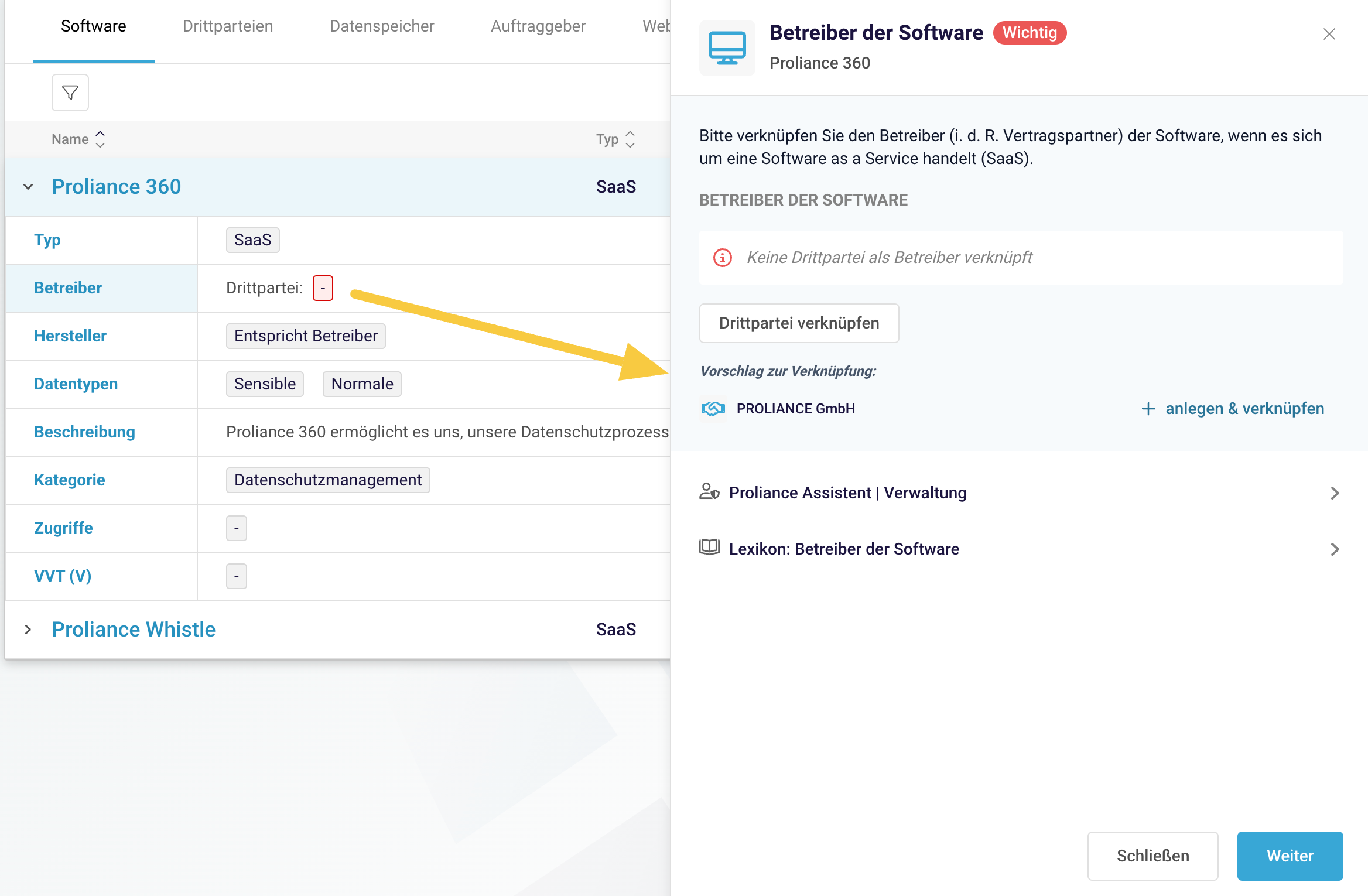Viewport: 1368px width, 896px height.
Task: Sort the Typ column
Action: click(x=630, y=139)
